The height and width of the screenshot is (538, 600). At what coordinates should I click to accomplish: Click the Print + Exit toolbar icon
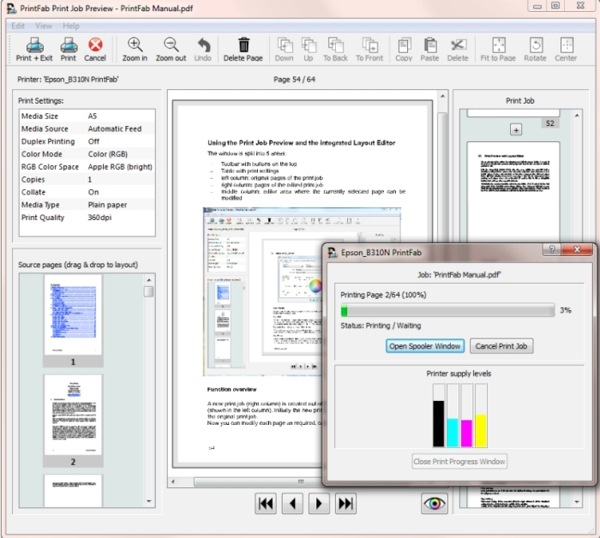[x=34, y=46]
